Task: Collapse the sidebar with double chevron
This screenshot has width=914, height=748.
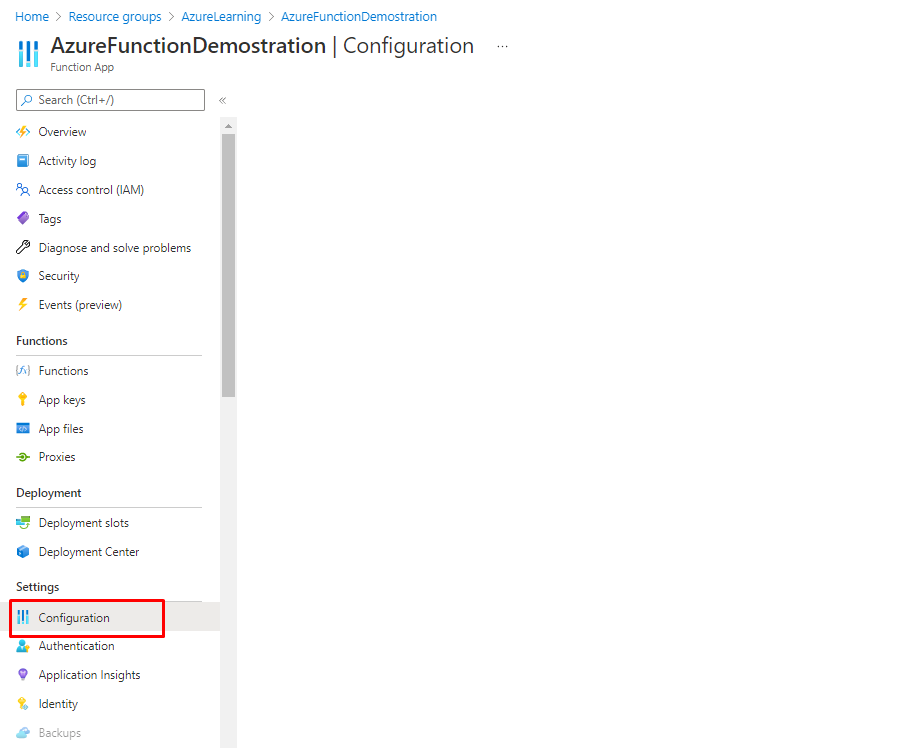Action: [222, 100]
